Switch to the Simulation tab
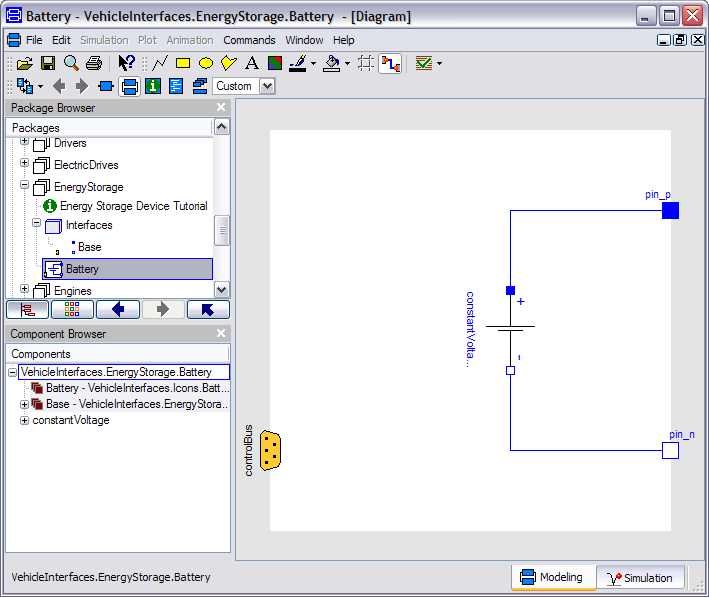709x598 pixels. click(640, 578)
